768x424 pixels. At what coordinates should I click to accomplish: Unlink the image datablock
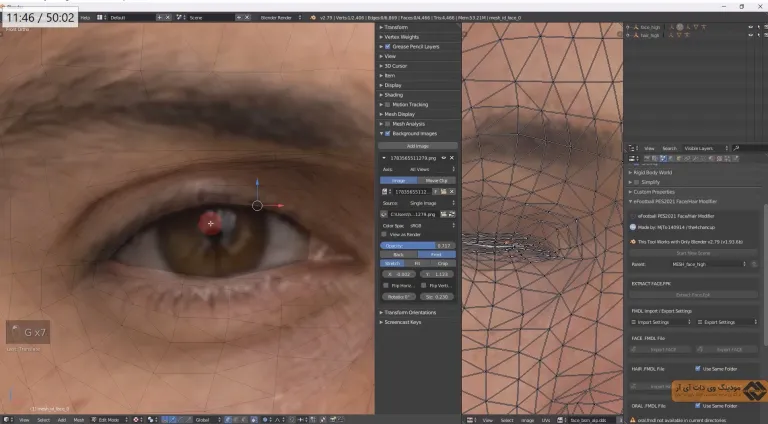[452, 192]
